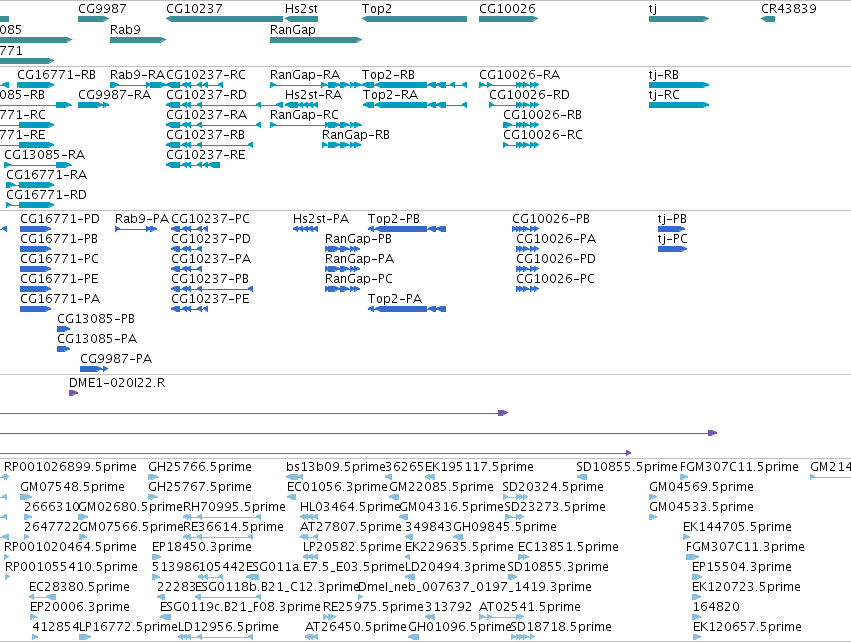Select transcript CG16771-RD
The width and height of the screenshot is (851, 642).
click(47, 195)
